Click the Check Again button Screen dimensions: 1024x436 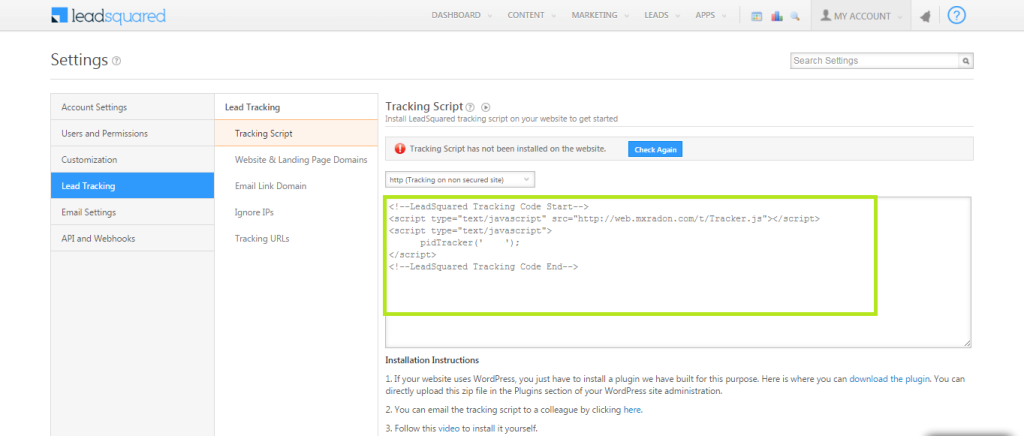[x=655, y=149]
